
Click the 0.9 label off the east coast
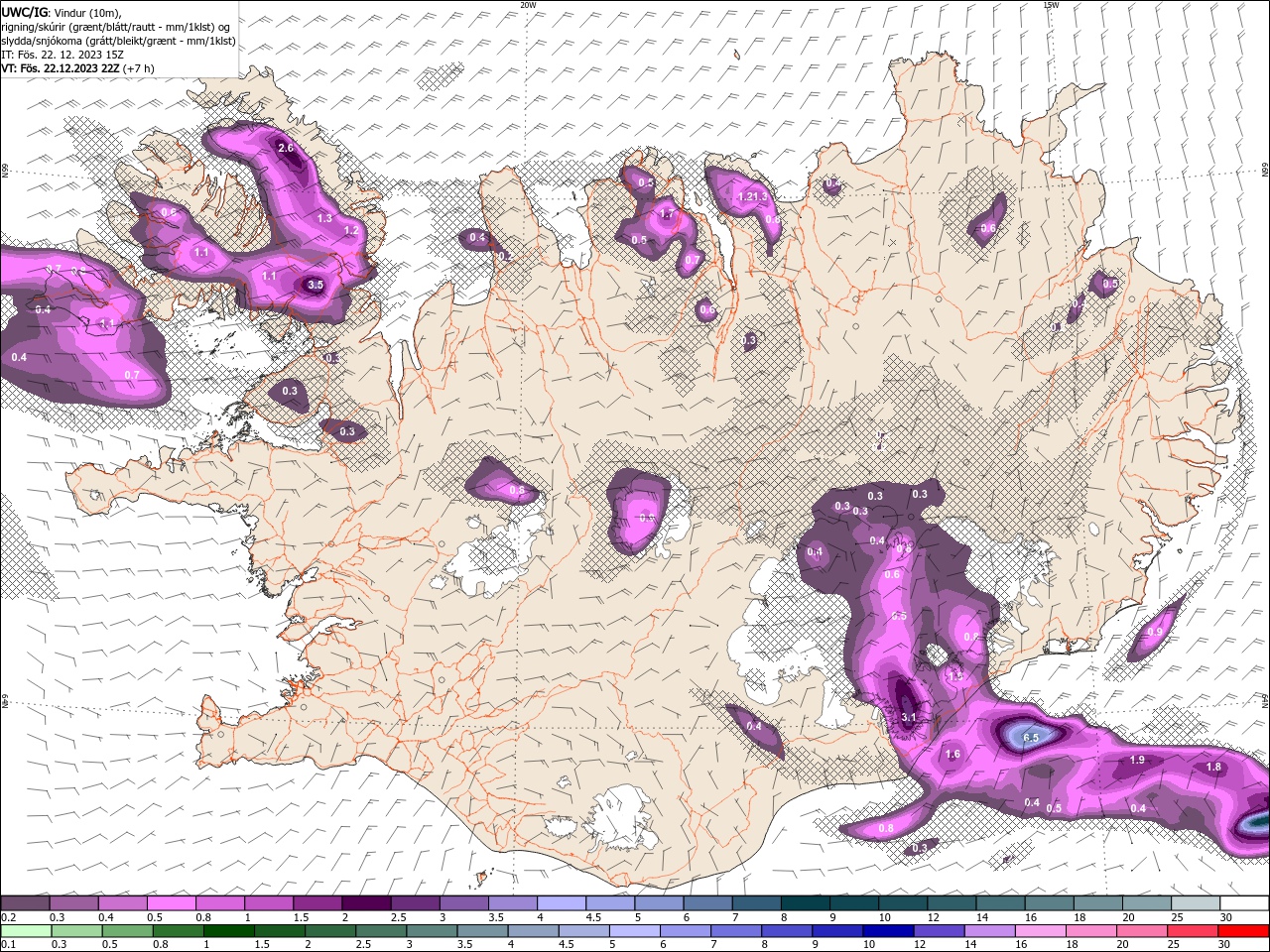pyautogui.click(x=1155, y=632)
